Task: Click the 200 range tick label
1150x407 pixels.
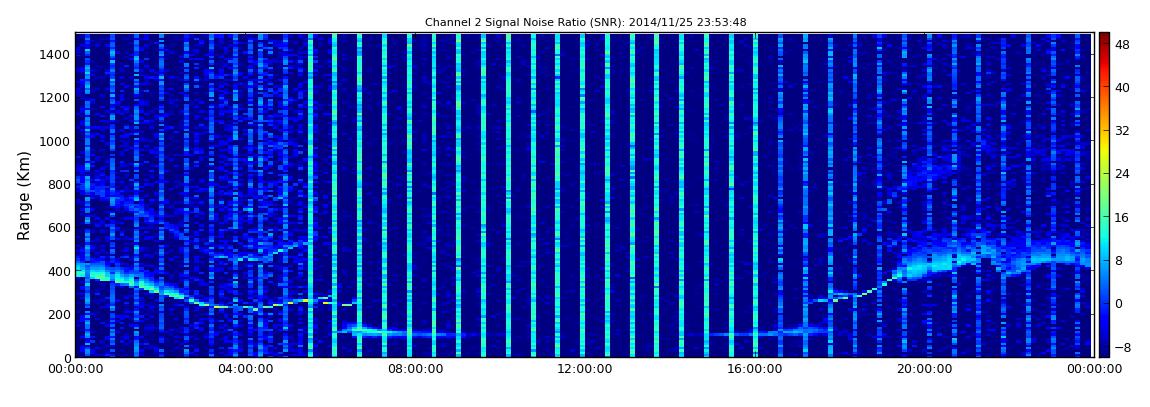Action: [59, 314]
